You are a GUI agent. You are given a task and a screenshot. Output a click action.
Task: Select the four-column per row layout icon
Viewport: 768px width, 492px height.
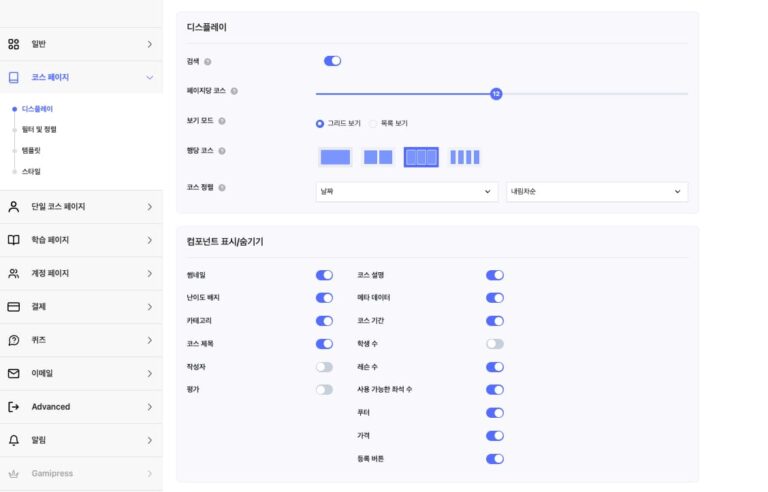pos(465,157)
